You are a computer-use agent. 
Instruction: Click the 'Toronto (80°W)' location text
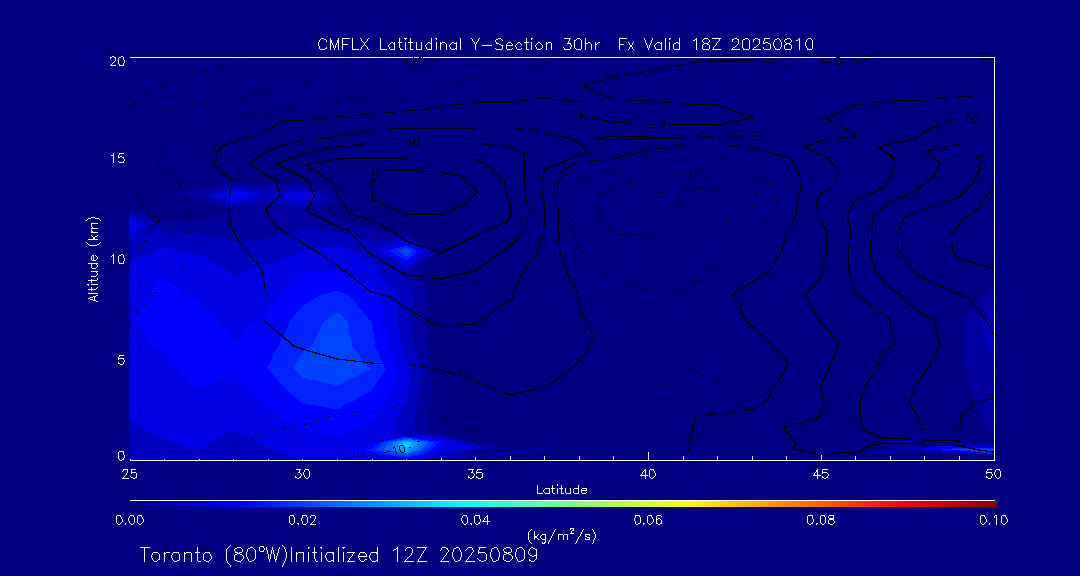tap(212, 555)
